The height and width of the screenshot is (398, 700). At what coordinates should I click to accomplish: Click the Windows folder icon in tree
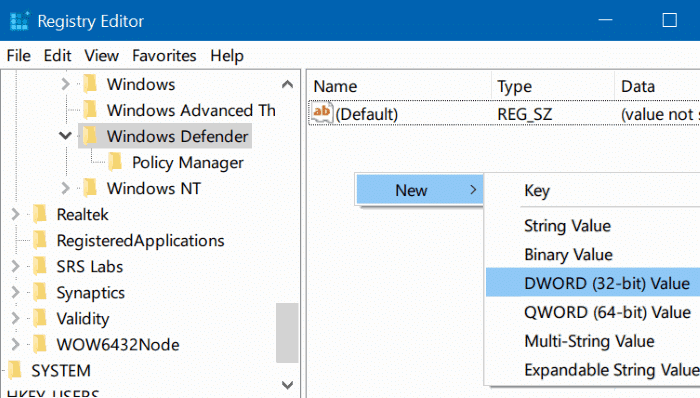pos(90,84)
